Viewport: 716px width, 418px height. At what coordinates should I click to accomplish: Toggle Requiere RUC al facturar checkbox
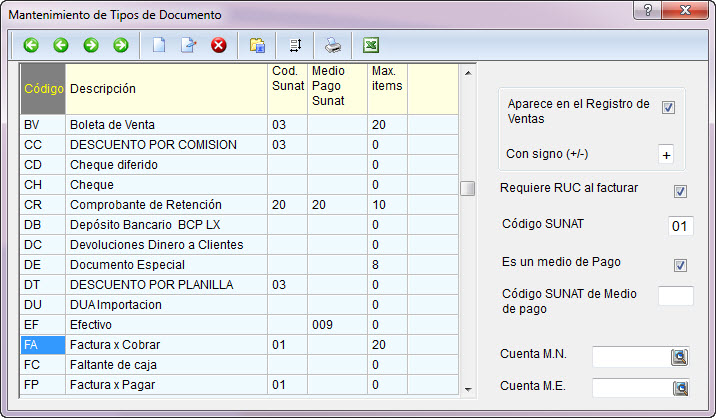680,191
